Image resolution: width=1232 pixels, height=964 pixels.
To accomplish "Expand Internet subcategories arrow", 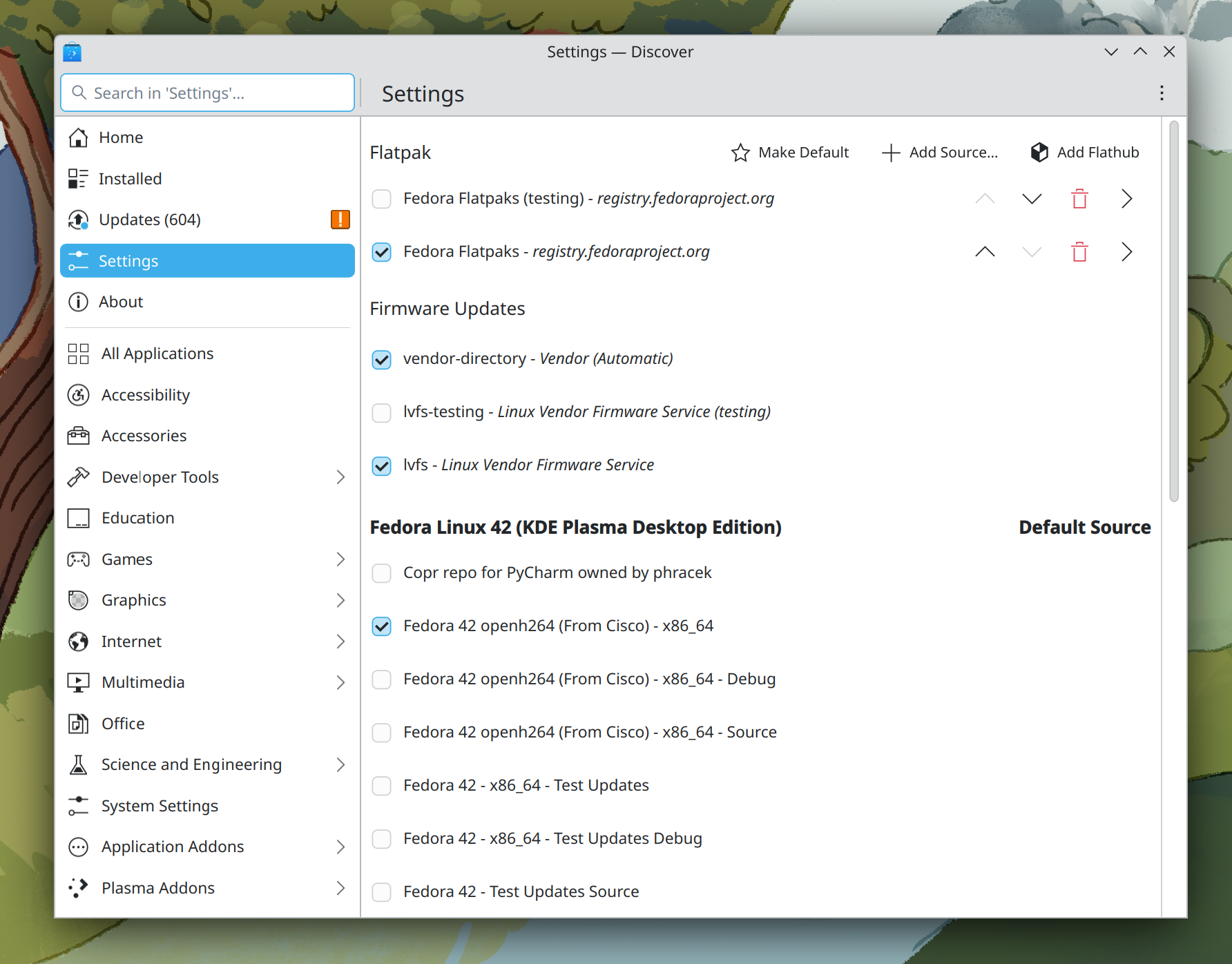I will coord(340,642).
